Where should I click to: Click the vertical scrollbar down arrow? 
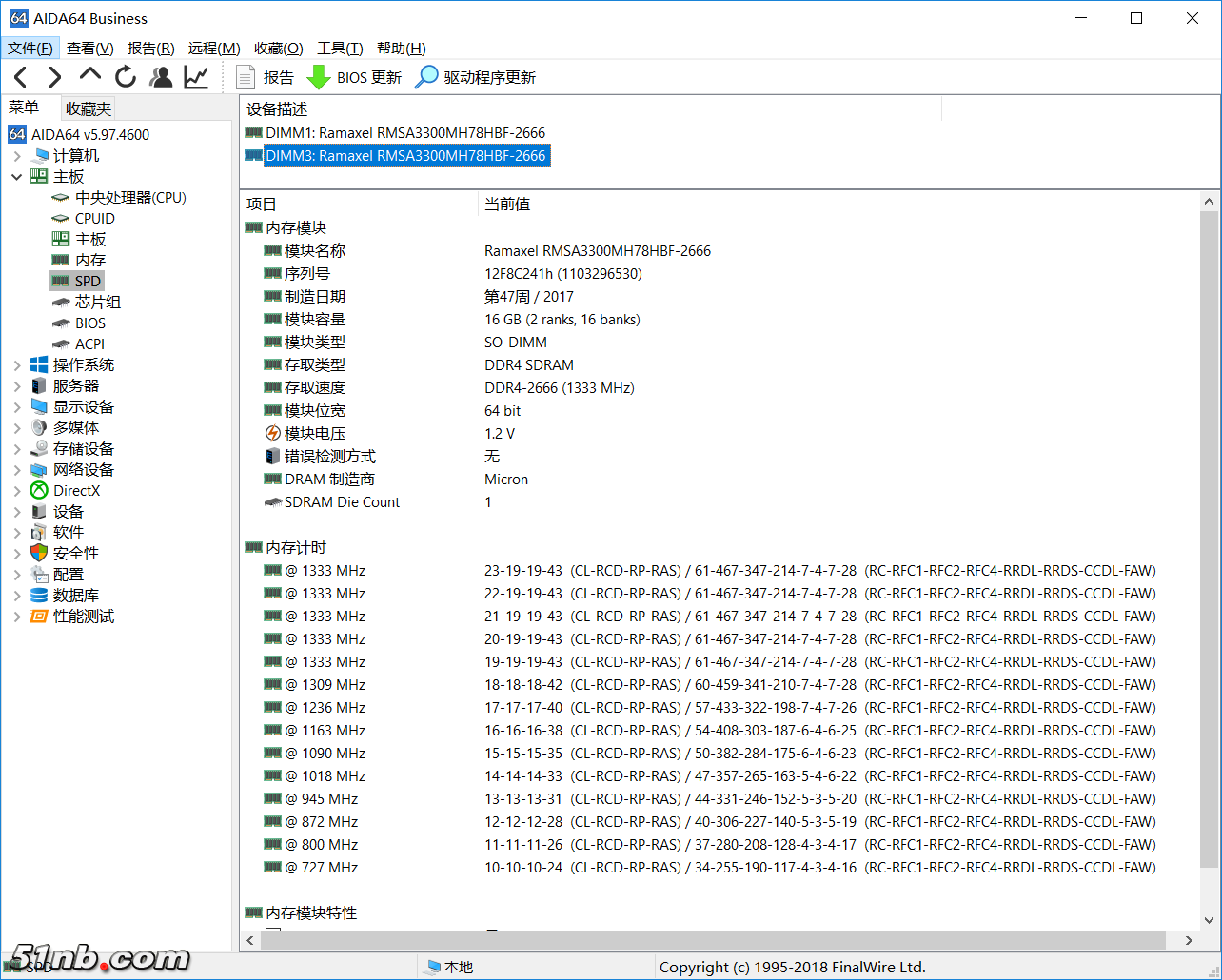pos(1210,920)
